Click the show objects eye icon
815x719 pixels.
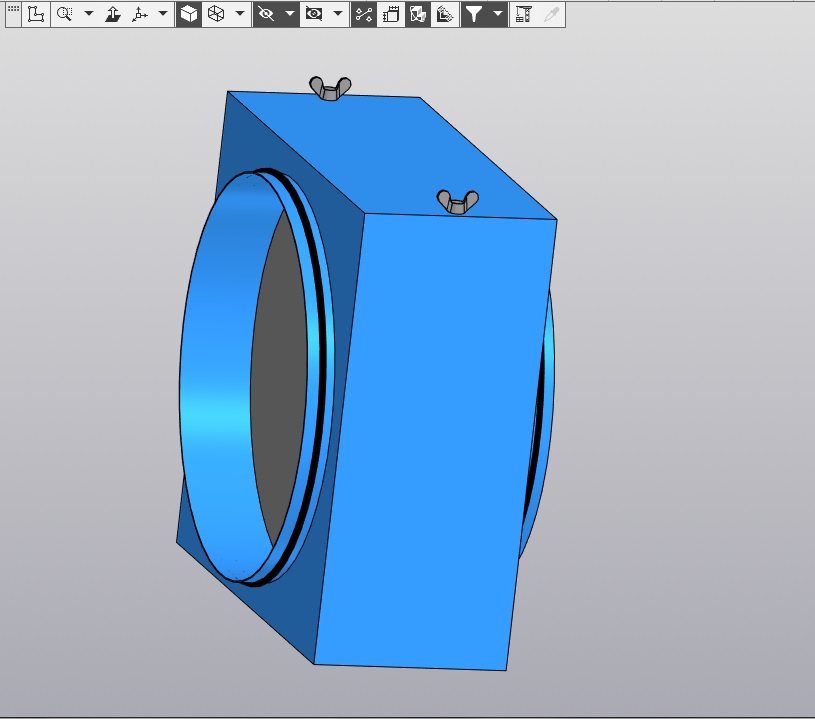click(x=314, y=14)
